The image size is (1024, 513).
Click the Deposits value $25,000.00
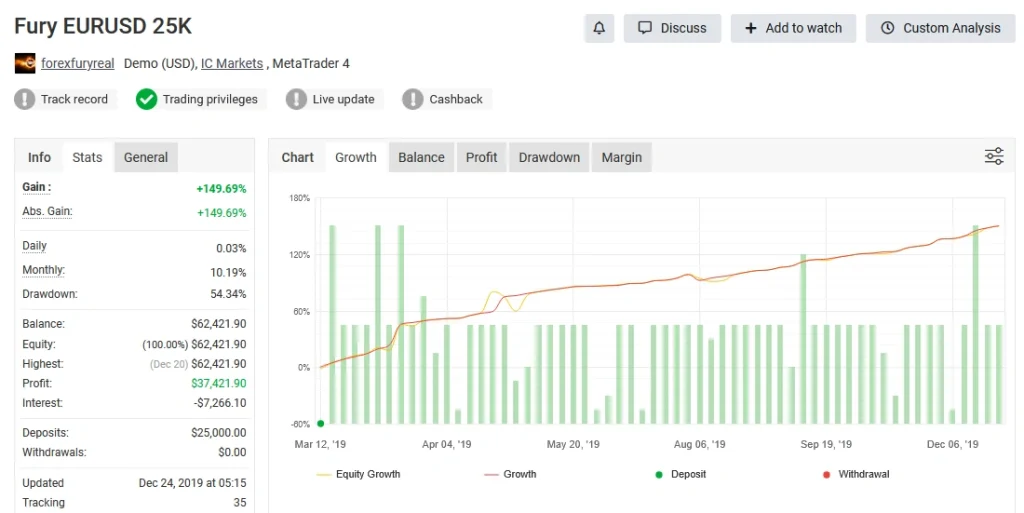click(x=219, y=433)
